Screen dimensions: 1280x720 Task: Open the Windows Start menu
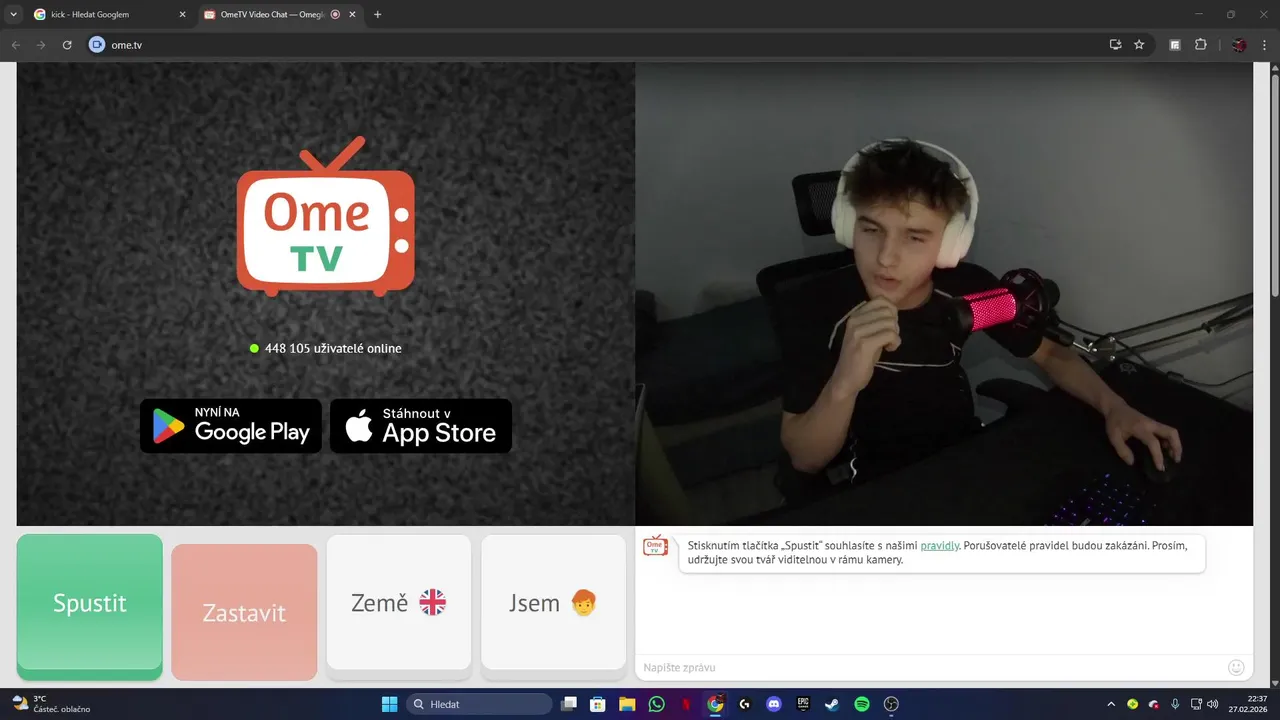(390, 704)
